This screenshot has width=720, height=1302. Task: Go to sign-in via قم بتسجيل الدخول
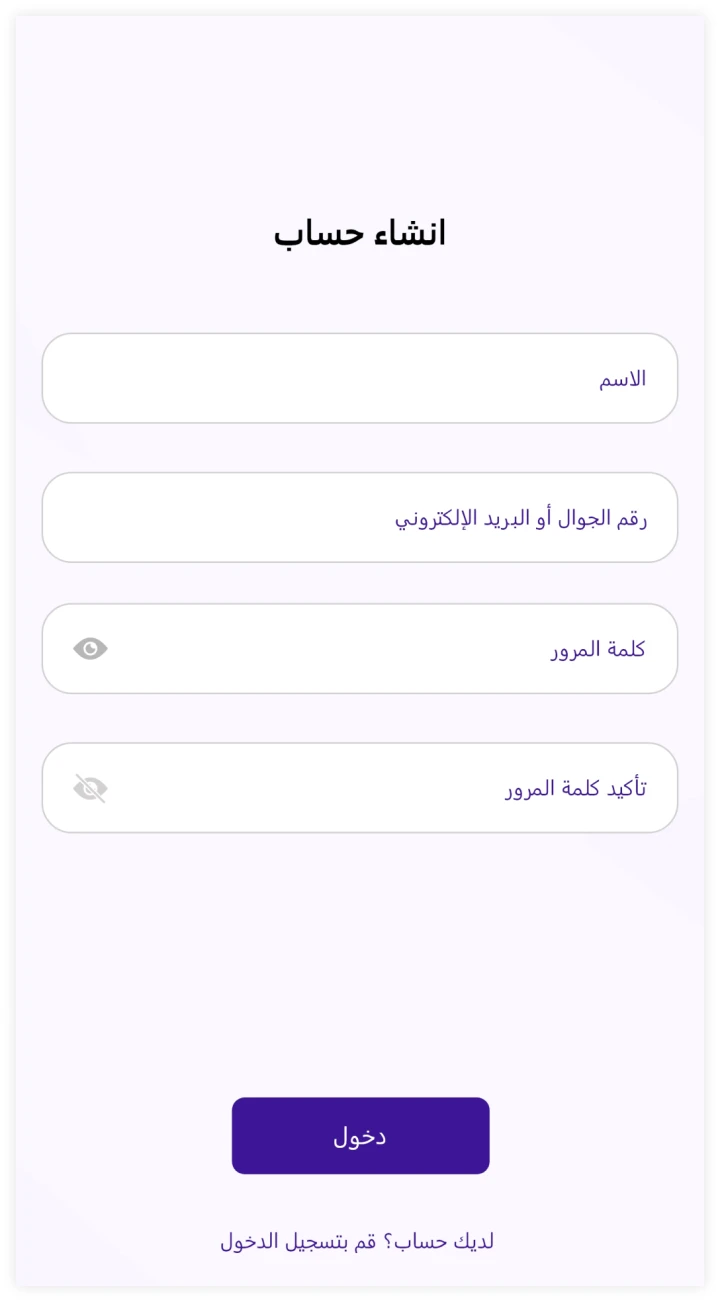coord(298,1241)
